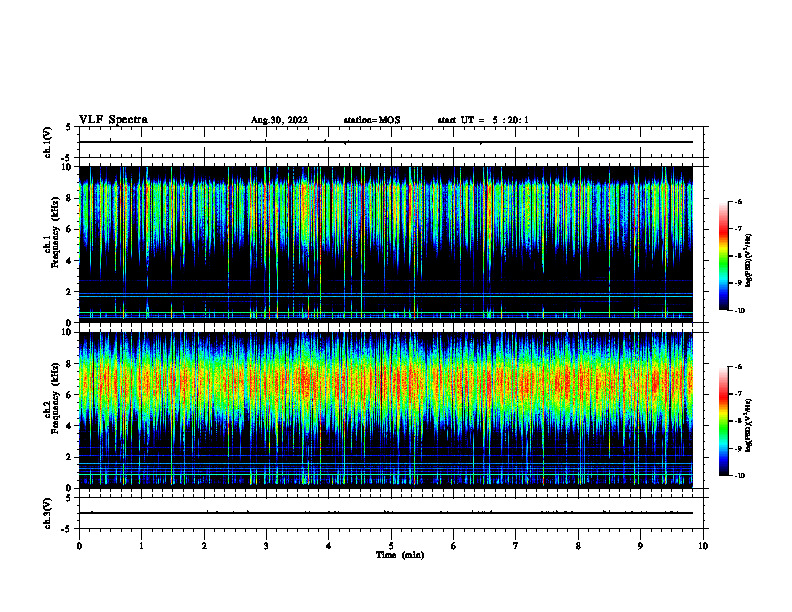Click the ch.1 colorbar tick label "-10"
Viewport: 792px width, 612px height.
click(739, 311)
